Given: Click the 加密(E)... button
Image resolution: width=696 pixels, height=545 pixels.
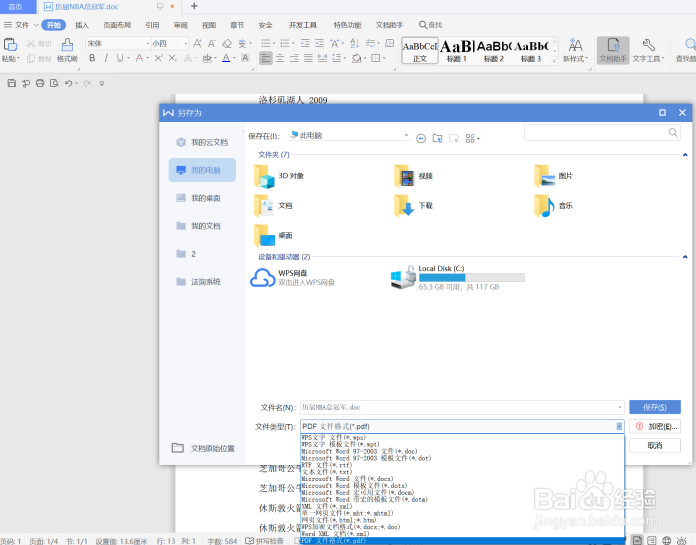Looking at the screenshot, I should click(x=655, y=427).
